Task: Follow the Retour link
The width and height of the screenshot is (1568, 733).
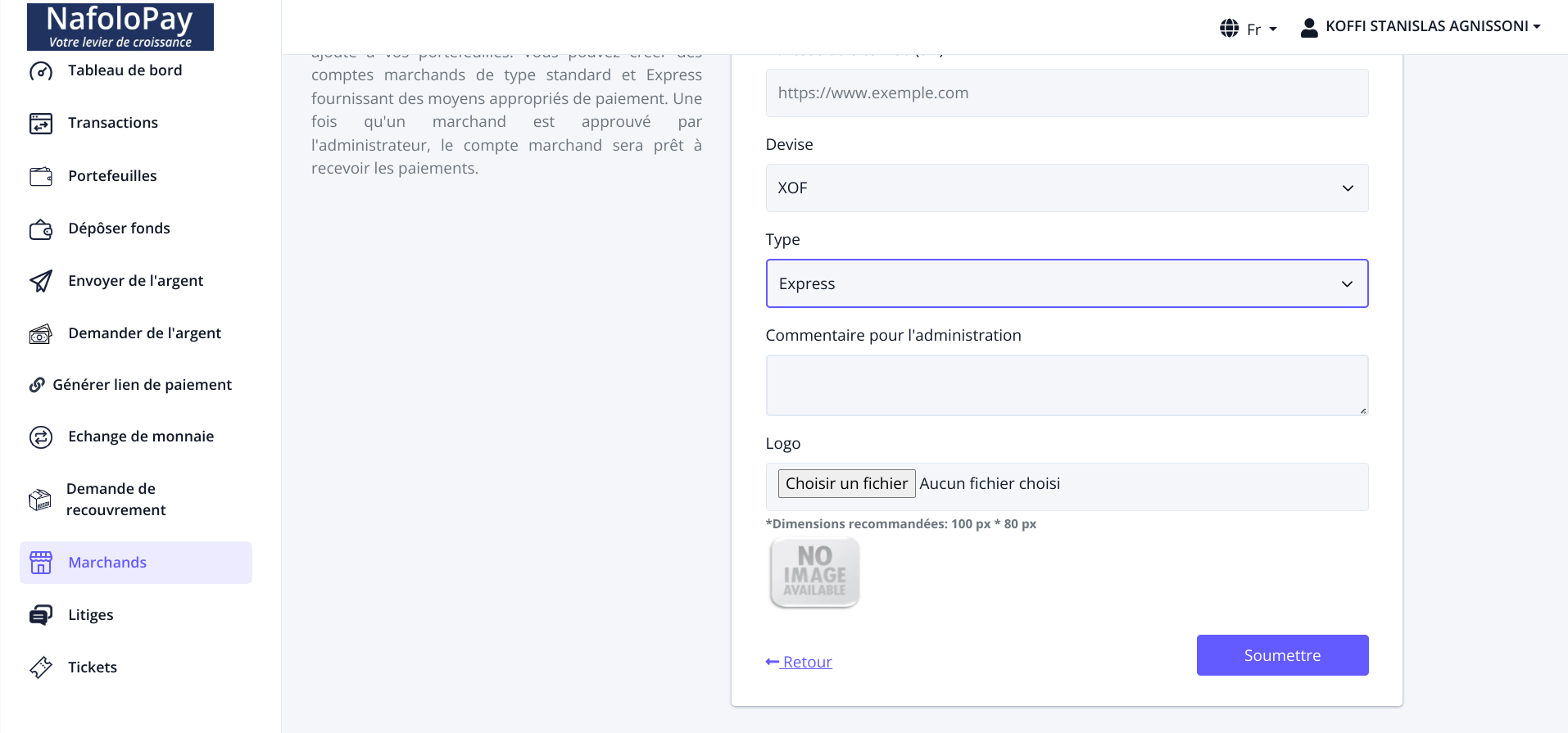Action: click(799, 662)
